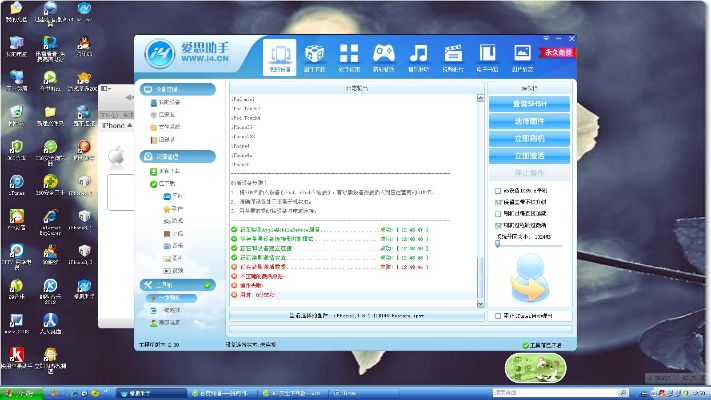Click the log area vertical scrollbar
This screenshot has height=400, width=711.
479,200
